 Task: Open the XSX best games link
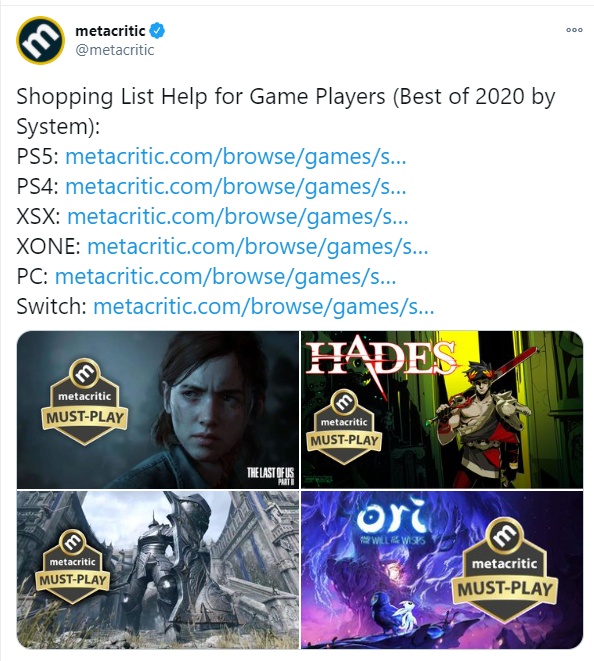pos(238,216)
